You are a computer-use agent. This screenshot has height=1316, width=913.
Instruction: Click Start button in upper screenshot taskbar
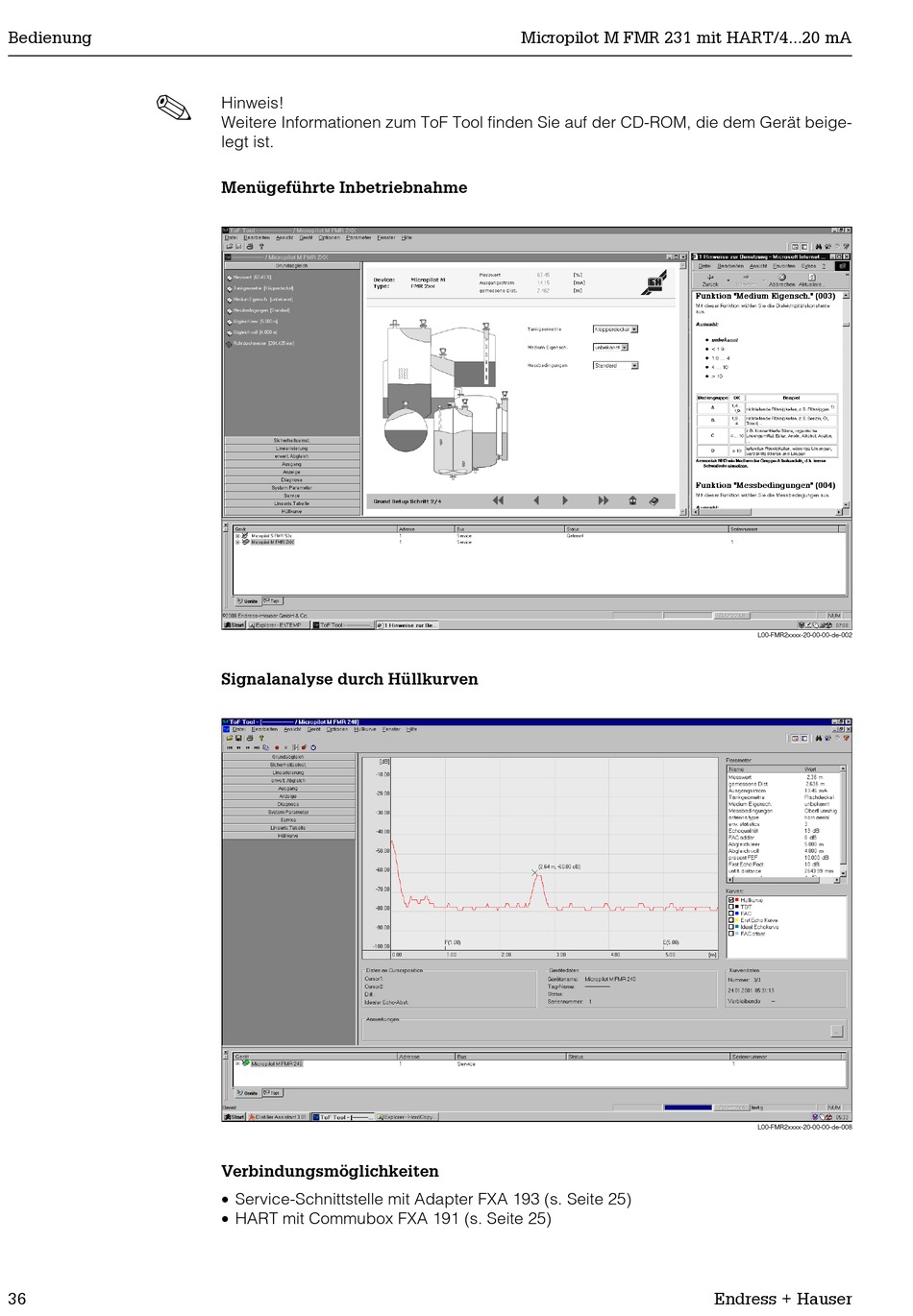pos(234,625)
